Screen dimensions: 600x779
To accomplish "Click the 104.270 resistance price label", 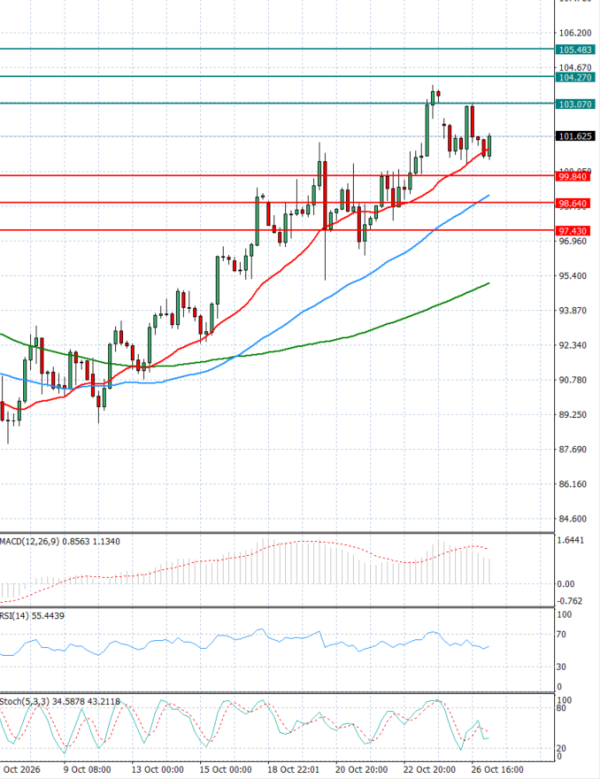I will (x=575, y=78).
